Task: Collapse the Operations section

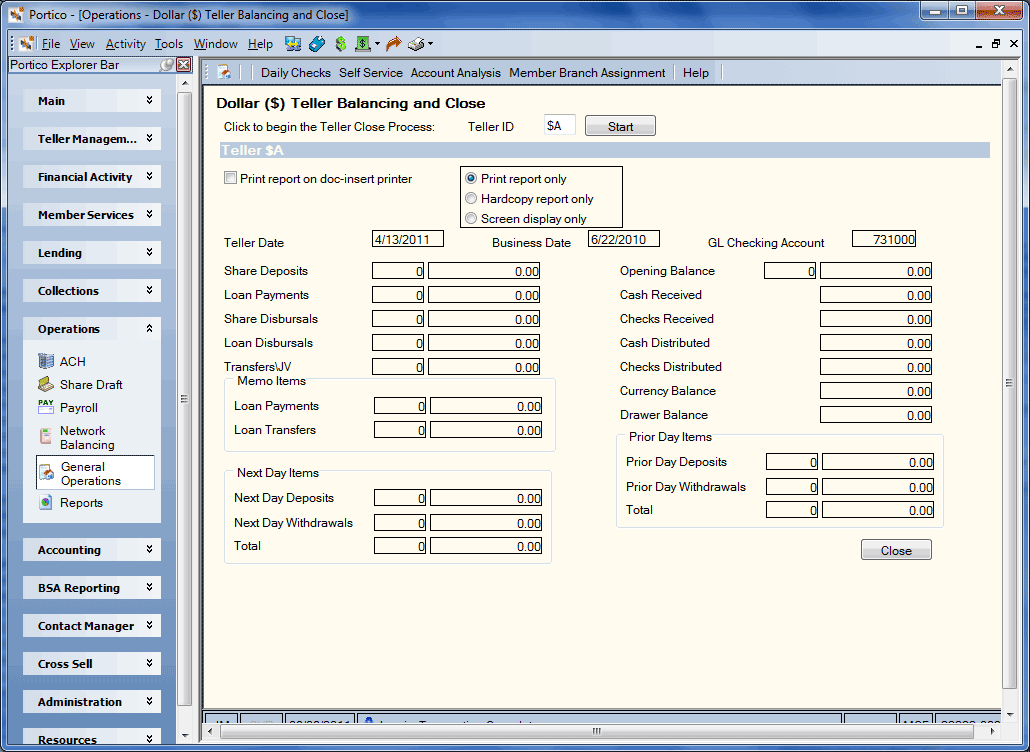Action: [92, 329]
